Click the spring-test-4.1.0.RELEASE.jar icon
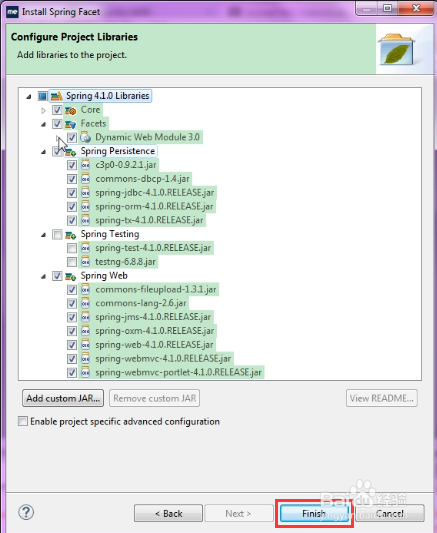This screenshot has width=437, height=533. 85,248
